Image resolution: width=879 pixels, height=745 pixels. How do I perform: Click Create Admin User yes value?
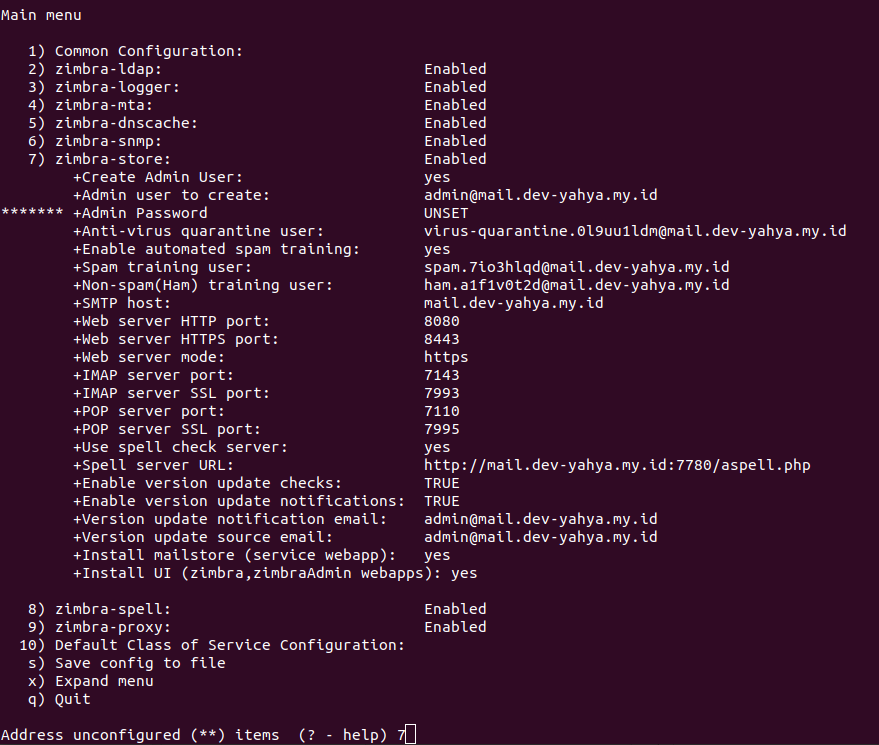click(437, 178)
